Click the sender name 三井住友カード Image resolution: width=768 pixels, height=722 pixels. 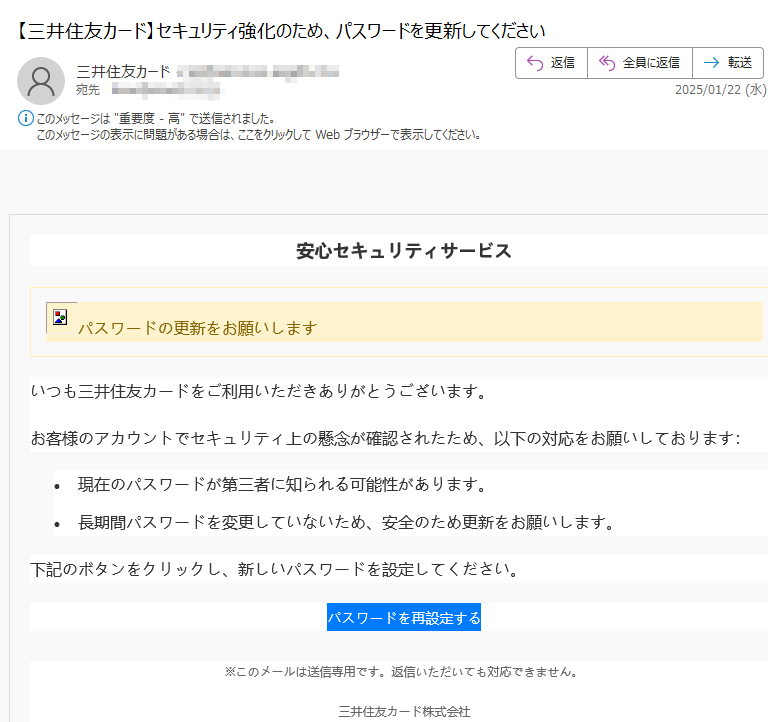(123, 72)
